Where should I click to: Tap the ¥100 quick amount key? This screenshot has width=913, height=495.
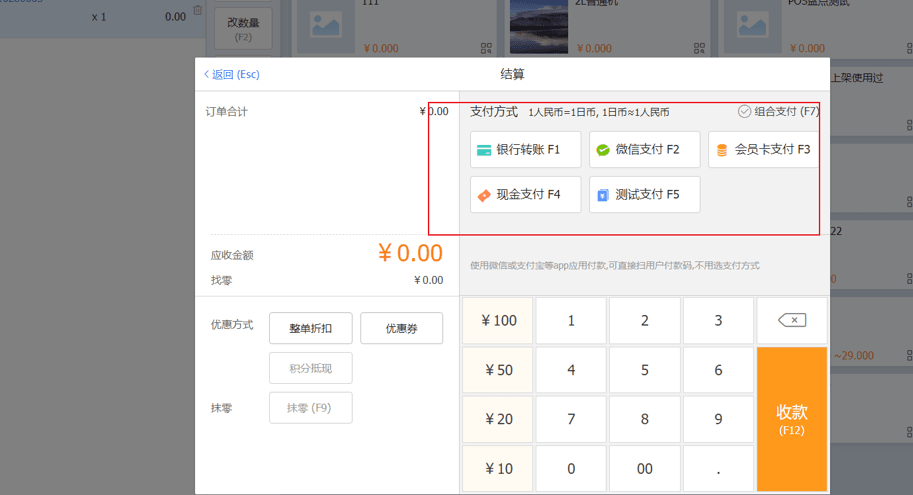[x=498, y=321]
